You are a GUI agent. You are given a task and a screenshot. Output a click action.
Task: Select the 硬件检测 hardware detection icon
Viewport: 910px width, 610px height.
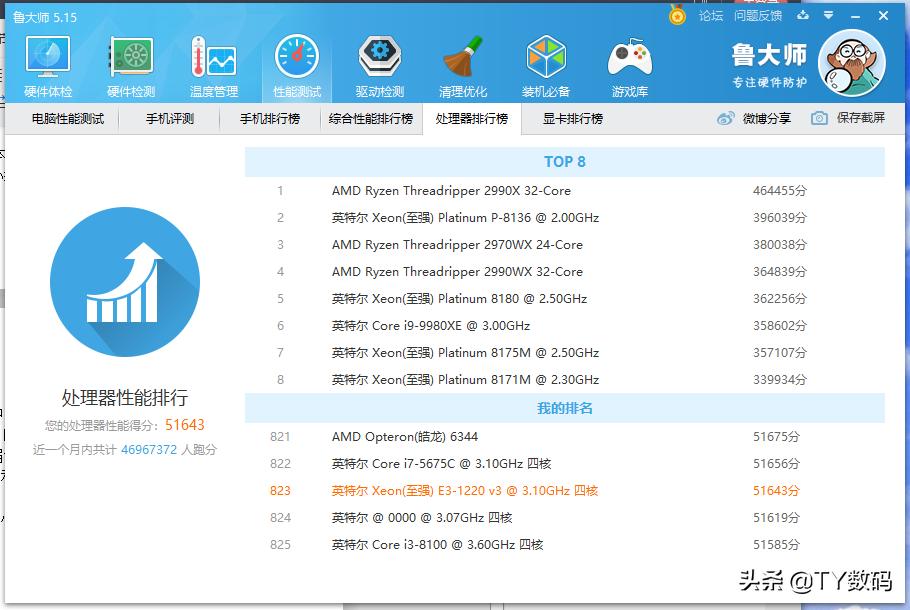(x=129, y=60)
